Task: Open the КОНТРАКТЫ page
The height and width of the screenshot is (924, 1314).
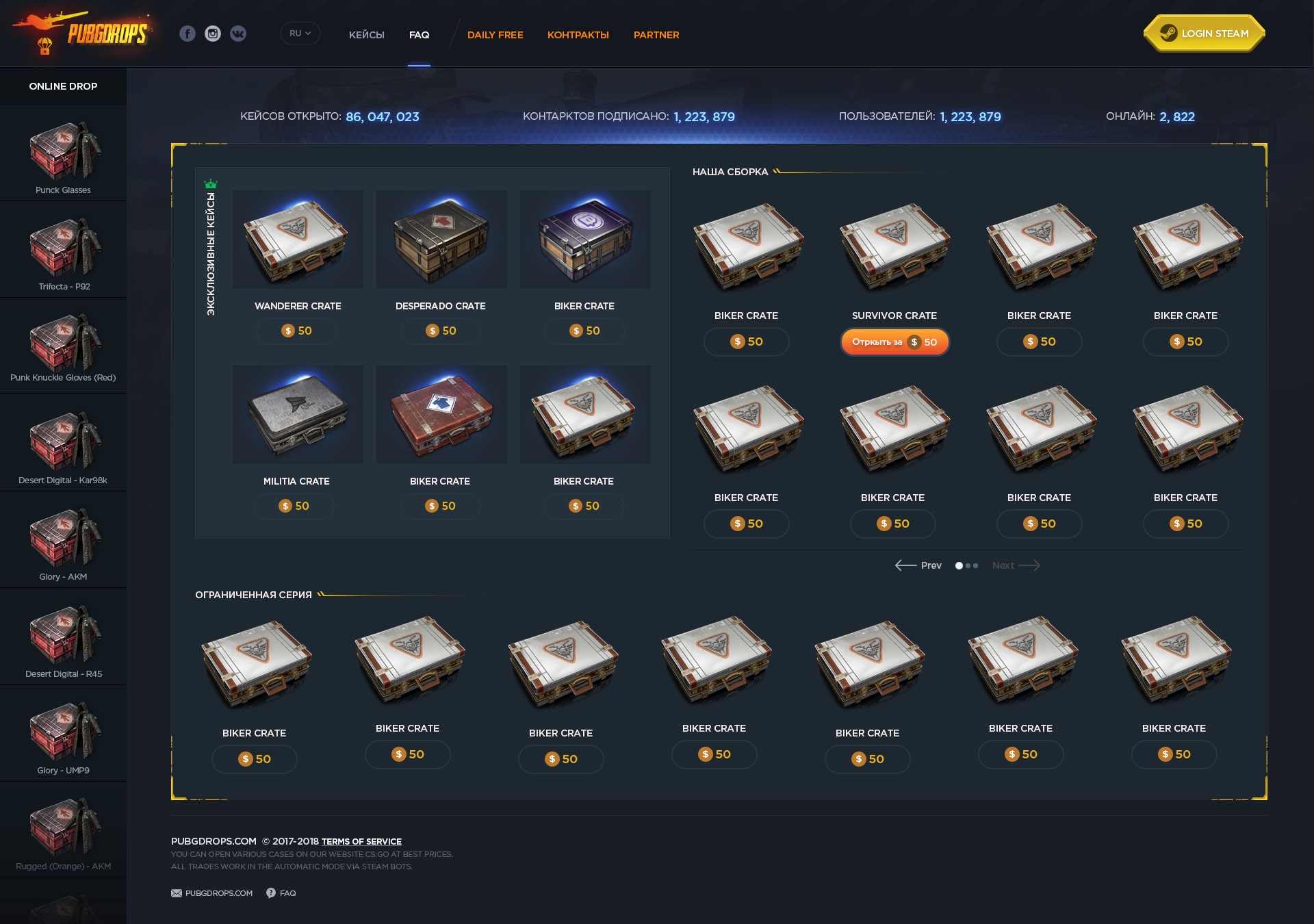Action: tap(578, 35)
